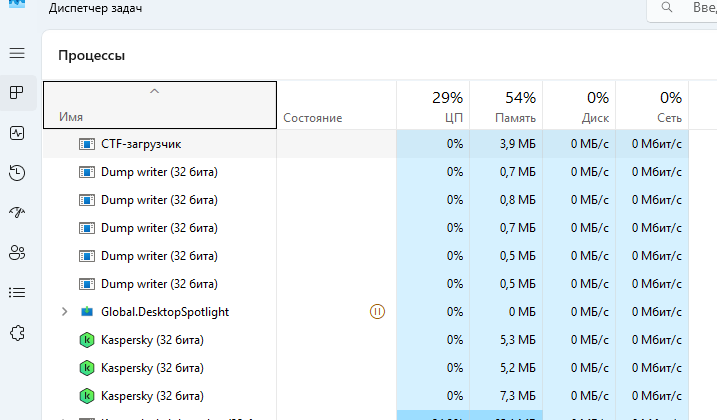Click the Dump writer icon with 0,8 МБ memory

coord(87,200)
